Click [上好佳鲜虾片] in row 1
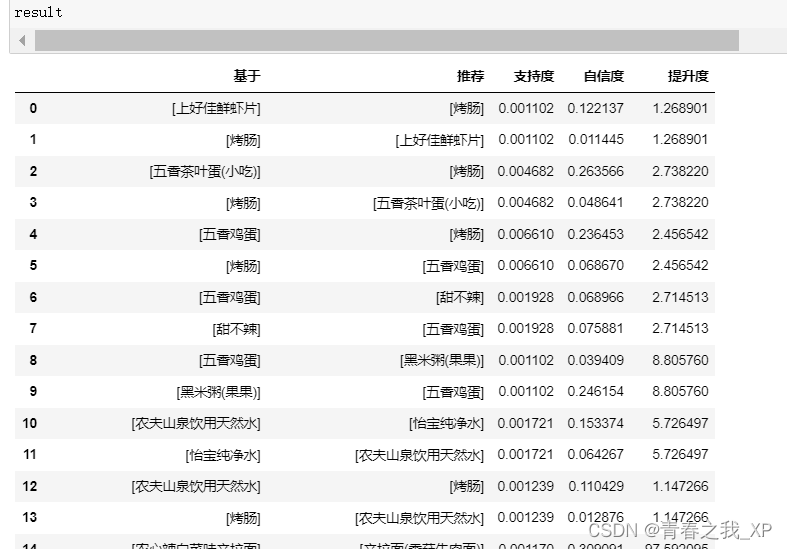Viewport: 787px width, 549px height. coord(440,140)
